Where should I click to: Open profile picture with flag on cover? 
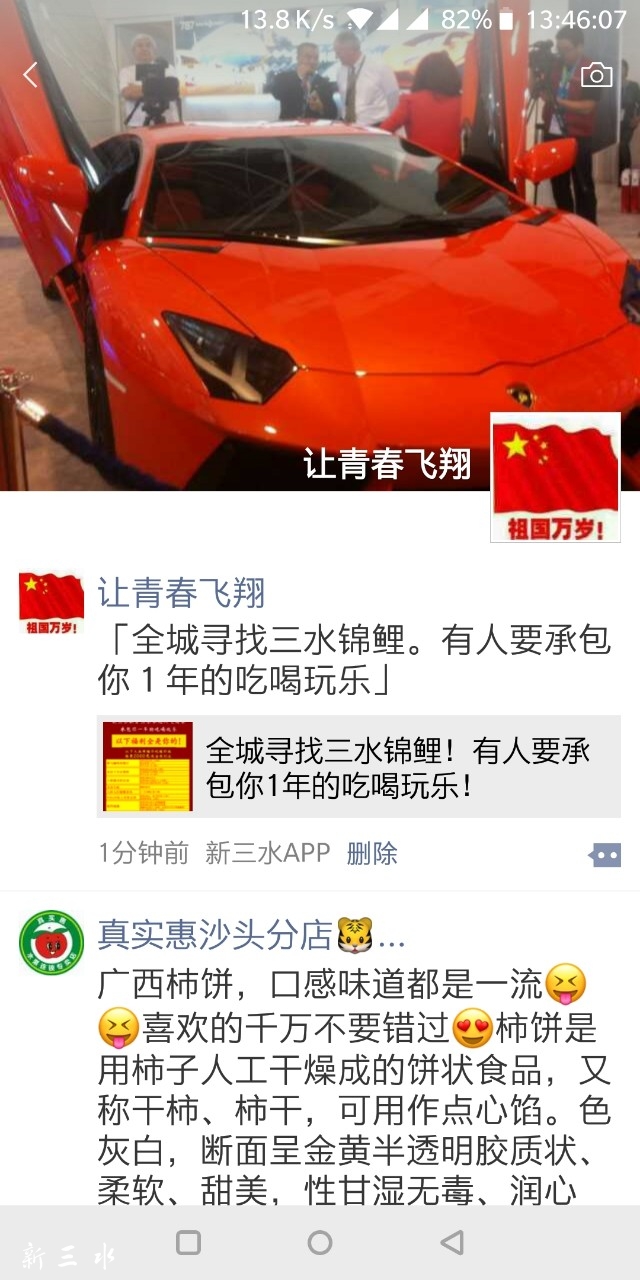[555, 477]
